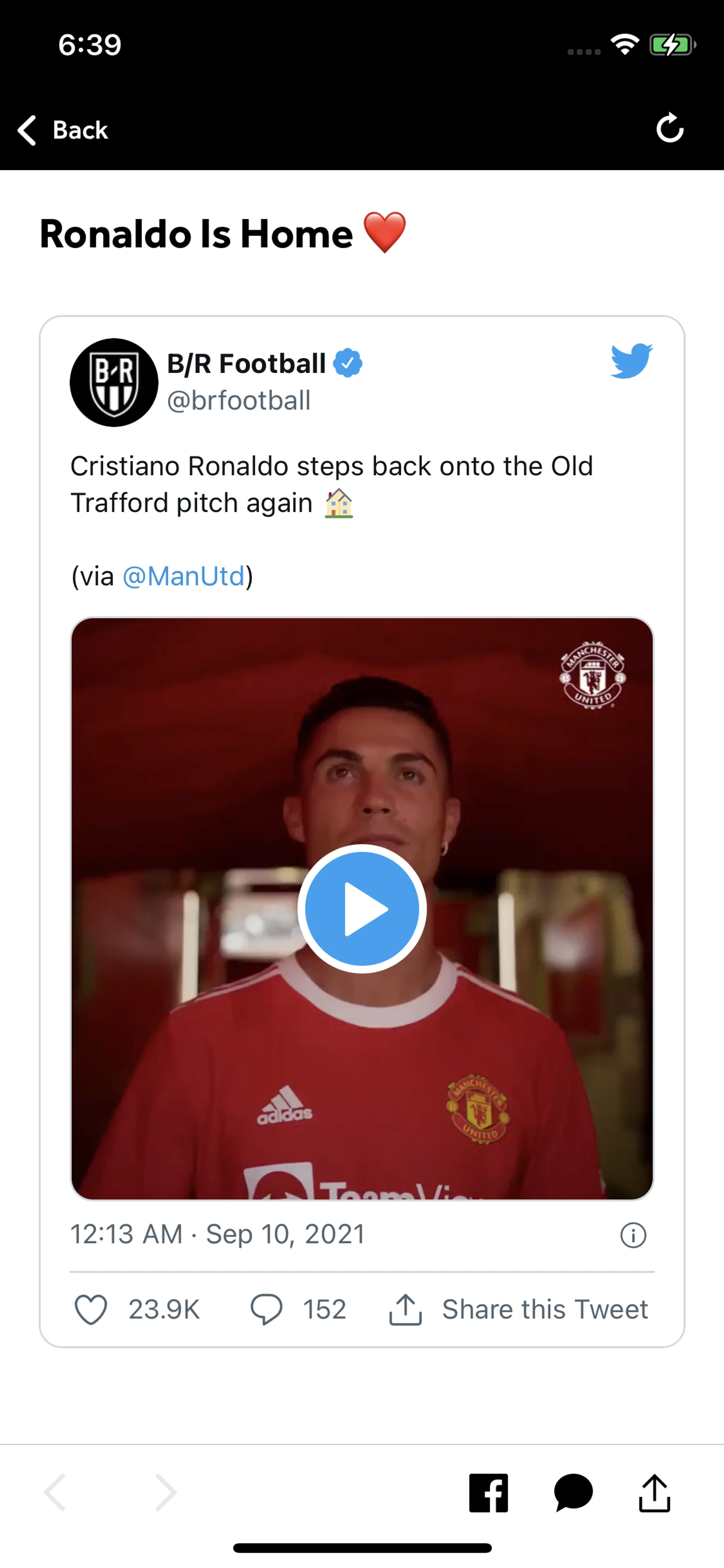Image resolution: width=724 pixels, height=1568 pixels.
Task: Open tweet replies via comment bubble
Action: pyautogui.click(x=267, y=1309)
